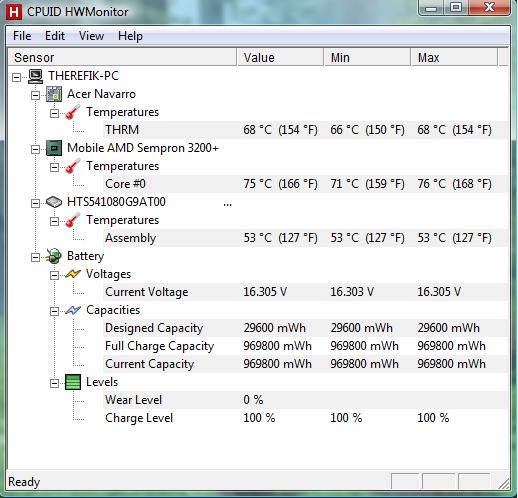Select the Acer Navarro label
This screenshot has height=498, width=518.
click(x=101, y=94)
